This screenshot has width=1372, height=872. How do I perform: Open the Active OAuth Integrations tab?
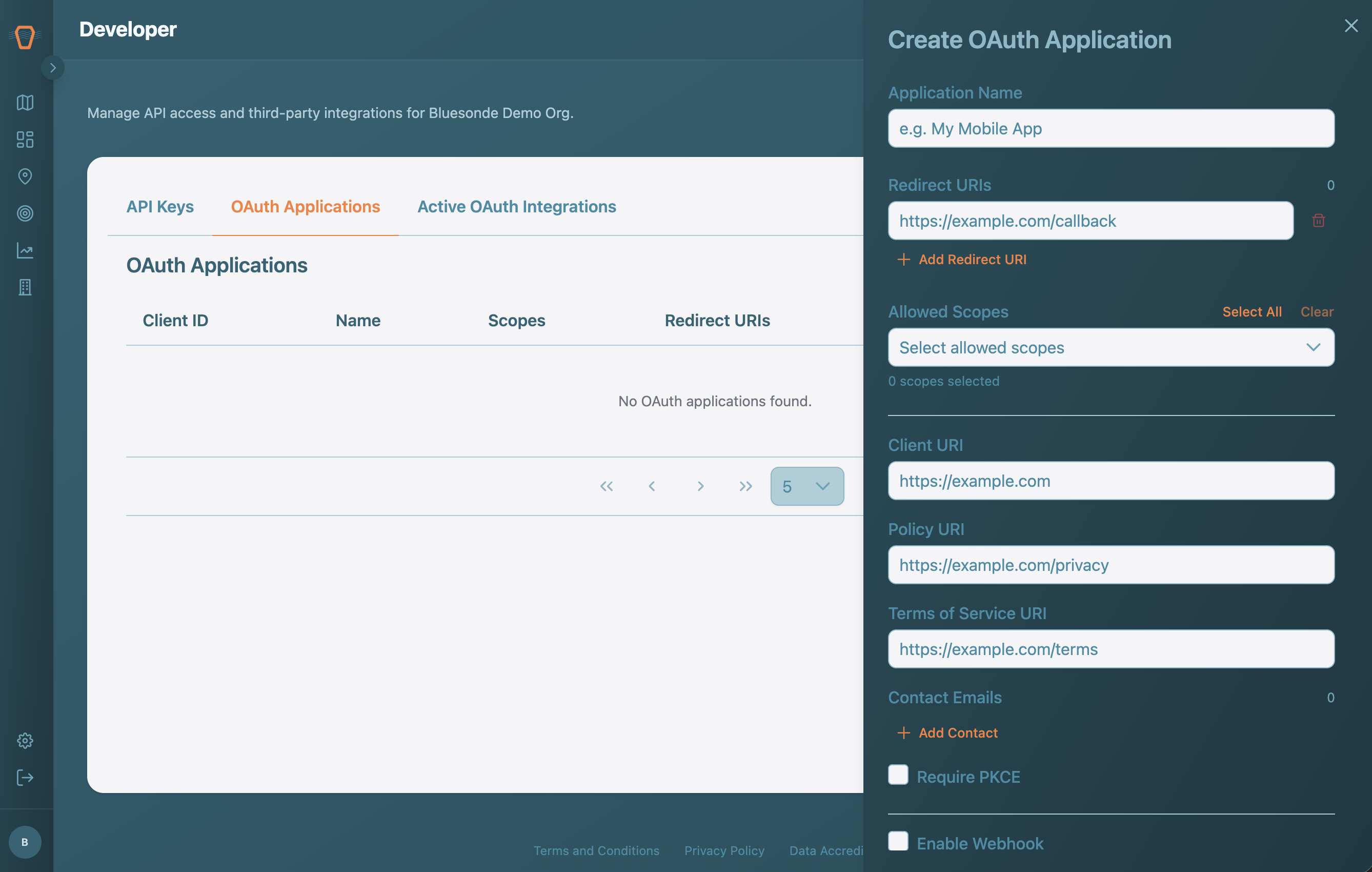tap(517, 206)
